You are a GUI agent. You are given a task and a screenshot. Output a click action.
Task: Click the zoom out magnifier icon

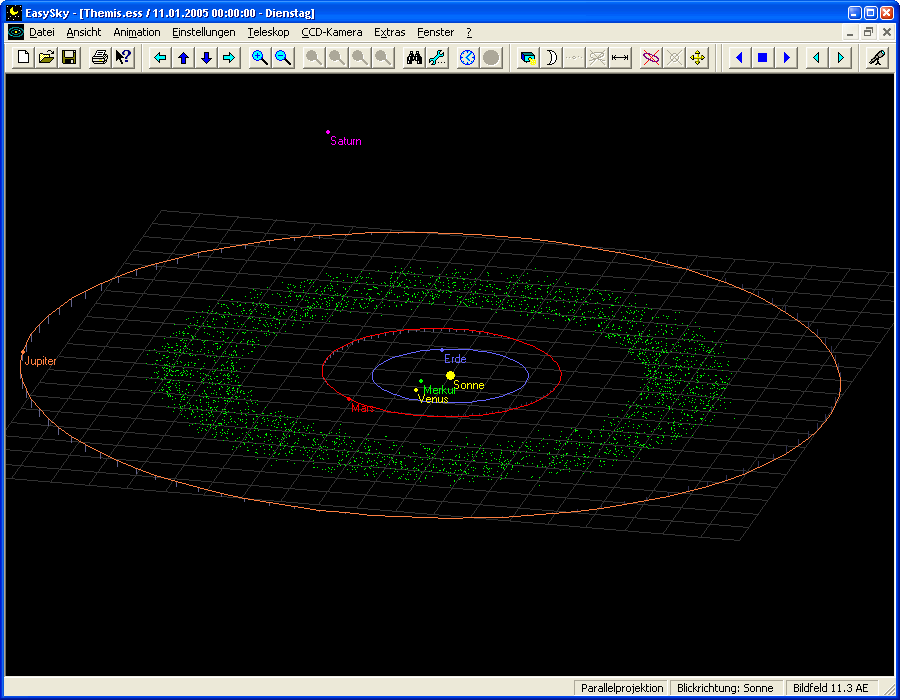[283, 58]
